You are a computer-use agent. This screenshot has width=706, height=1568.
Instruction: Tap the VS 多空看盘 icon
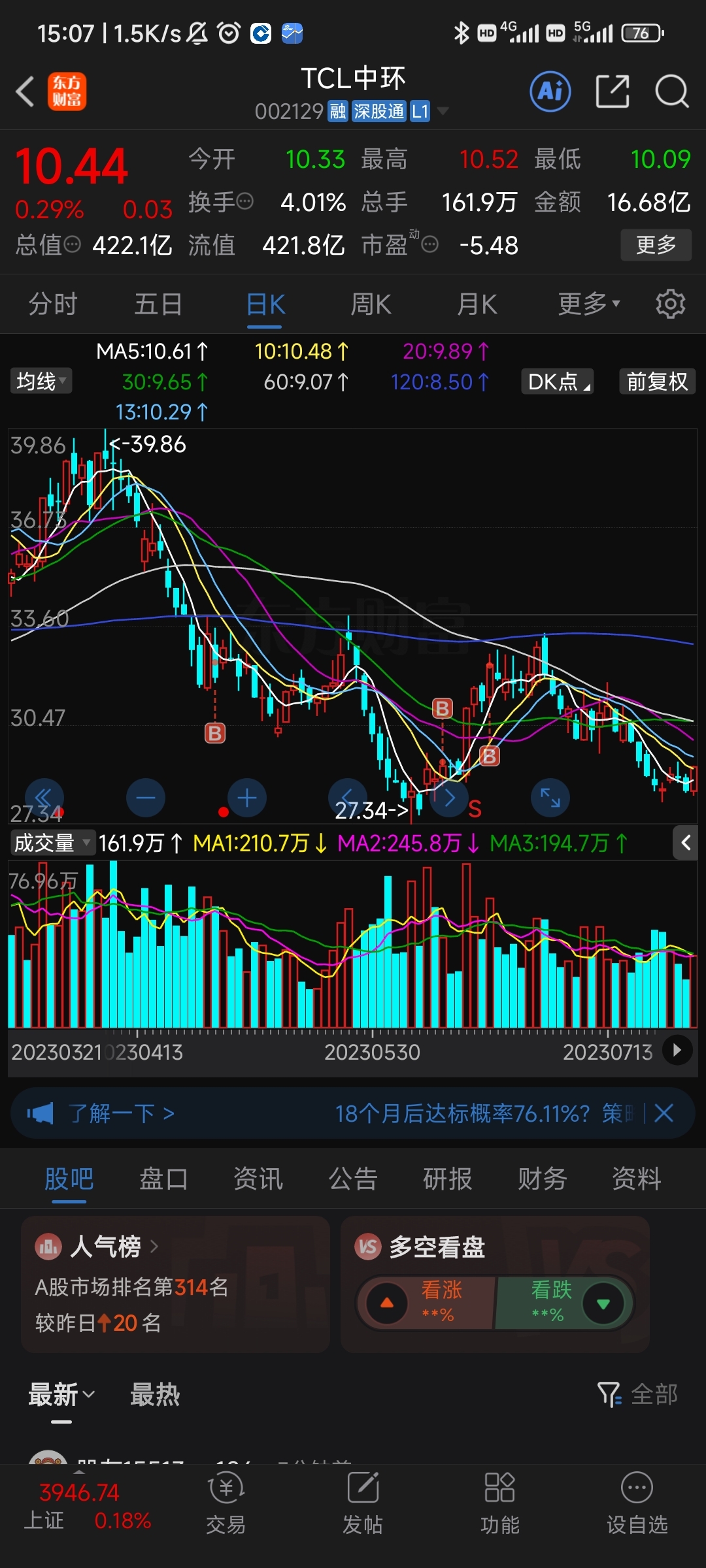coord(367,1247)
